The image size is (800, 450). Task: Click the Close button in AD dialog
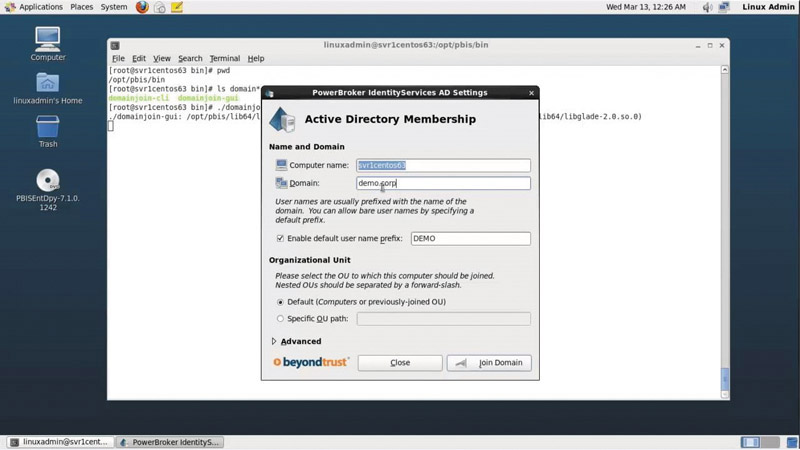(x=400, y=363)
